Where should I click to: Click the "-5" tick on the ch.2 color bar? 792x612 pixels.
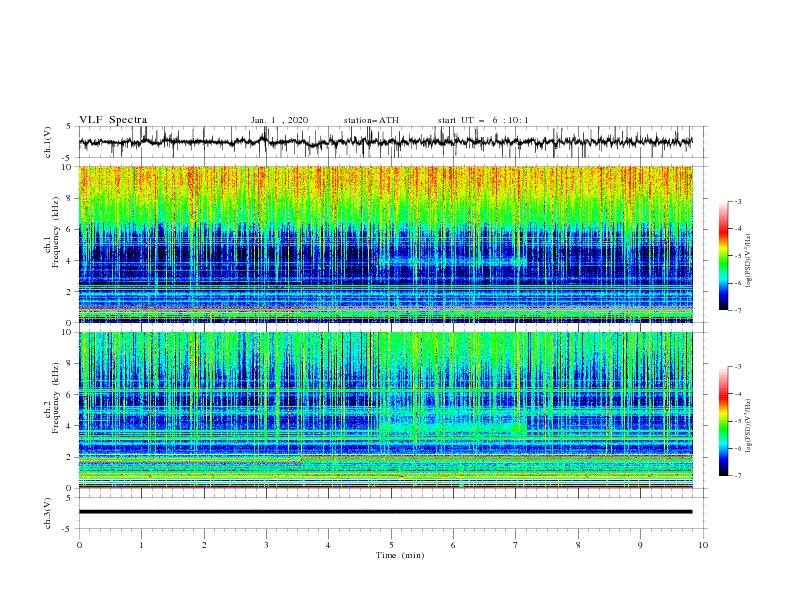pos(738,421)
